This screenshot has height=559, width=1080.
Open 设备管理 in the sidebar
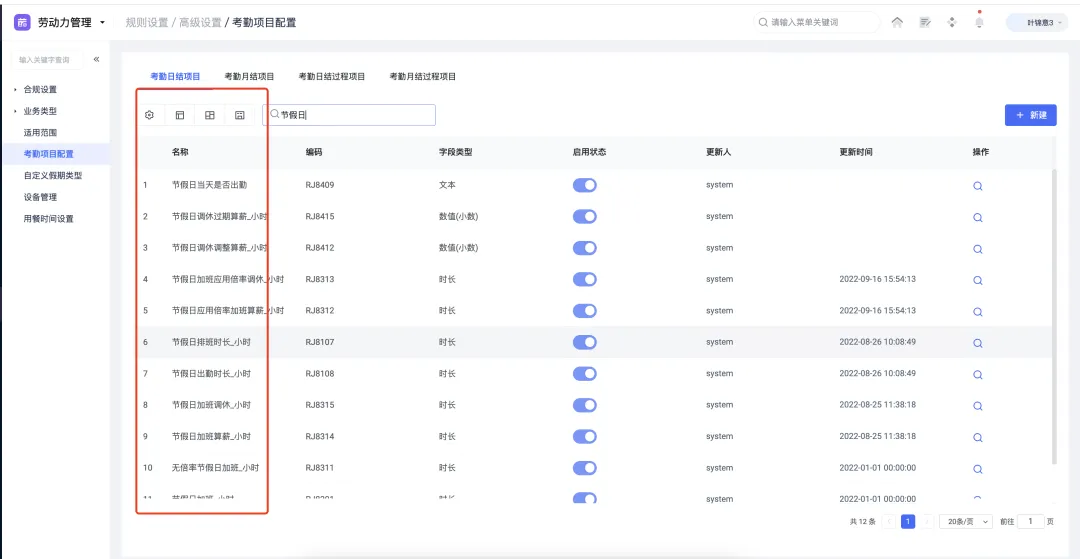point(40,197)
